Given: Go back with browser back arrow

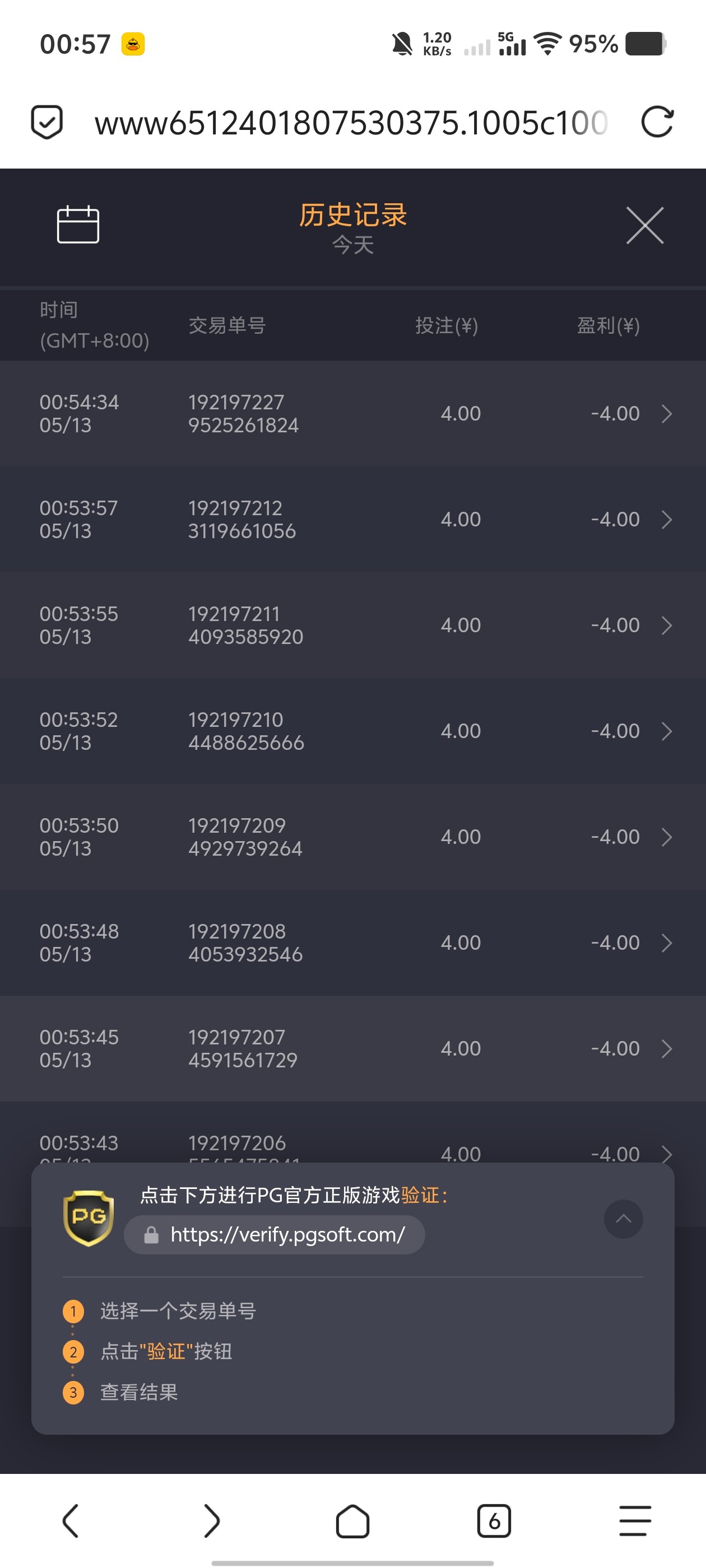Looking at the screenshot, I should pyautogui.click(x=71, y=1520).
